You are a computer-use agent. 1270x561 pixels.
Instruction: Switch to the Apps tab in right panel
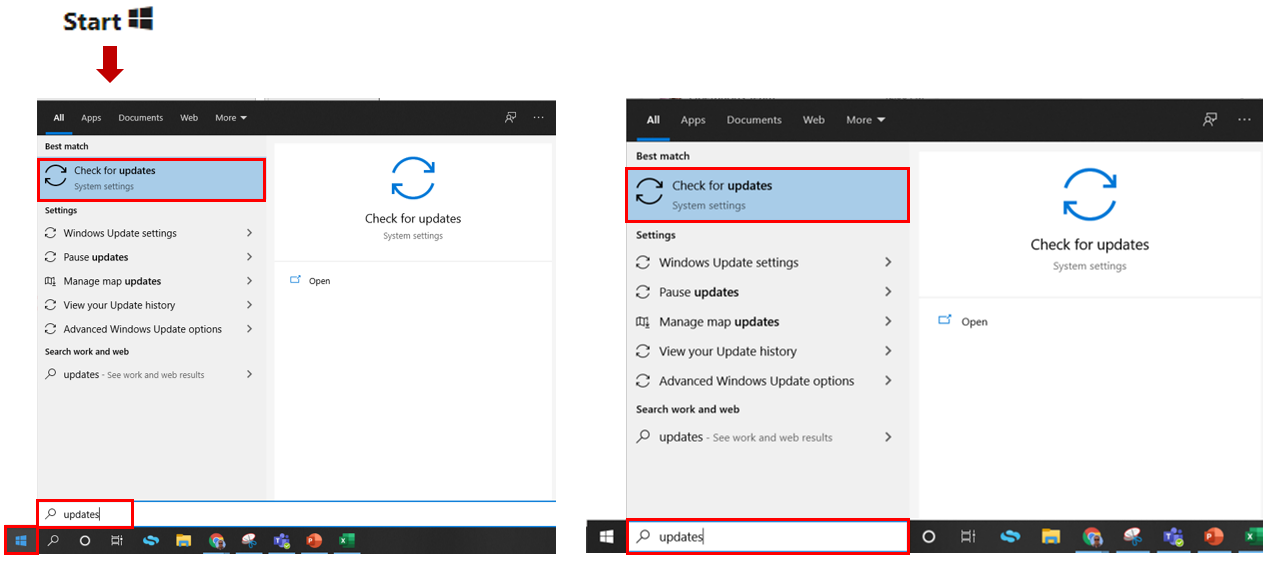[693, 120]
